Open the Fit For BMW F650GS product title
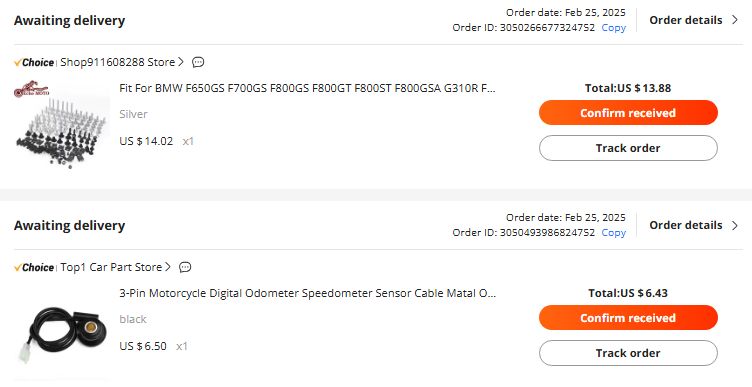 click(x=307, y=88)
